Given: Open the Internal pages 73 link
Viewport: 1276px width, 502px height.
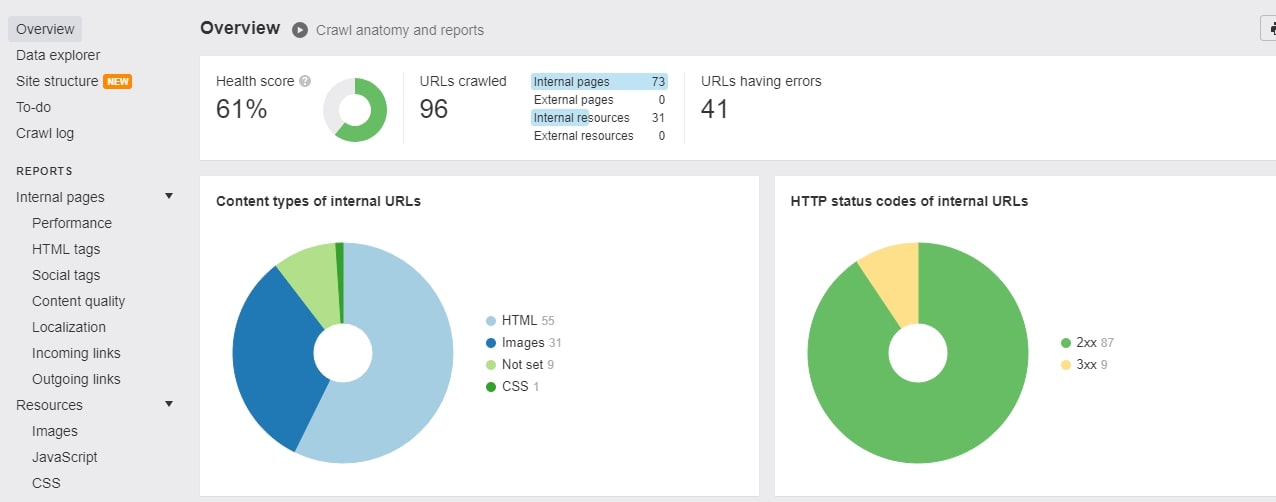Looking at the screenshot, I should (x=599, y=82).
